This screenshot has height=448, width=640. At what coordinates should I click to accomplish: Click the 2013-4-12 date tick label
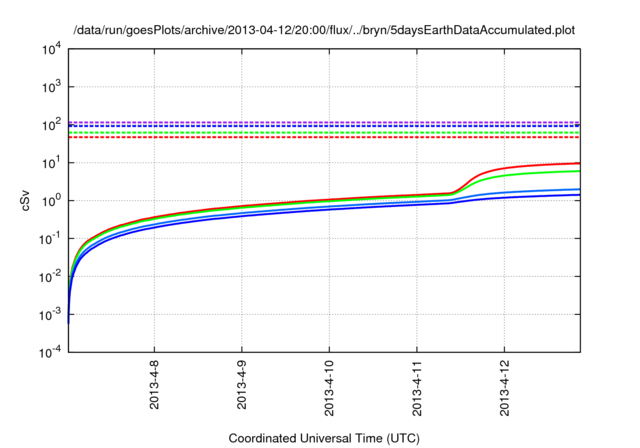click(504, 388)
